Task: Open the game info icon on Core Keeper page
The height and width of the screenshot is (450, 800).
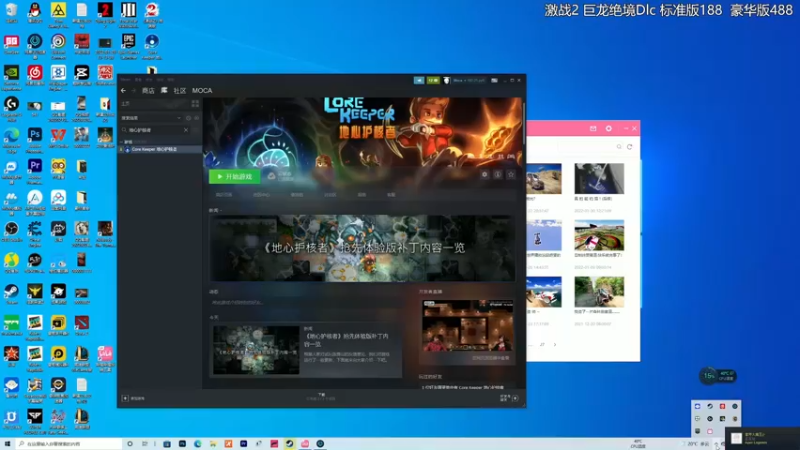Action: click(x=498, y=174)
